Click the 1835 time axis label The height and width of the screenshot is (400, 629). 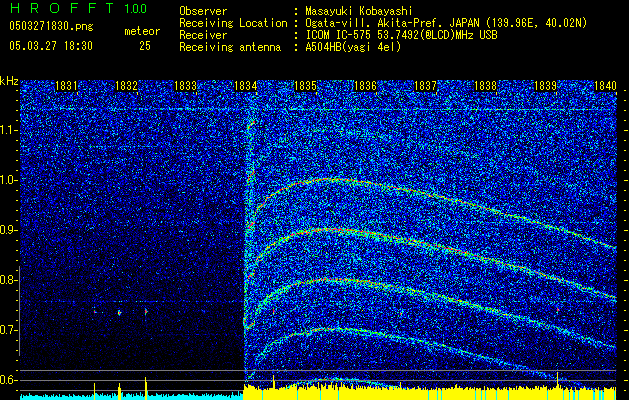pos(306,86)
